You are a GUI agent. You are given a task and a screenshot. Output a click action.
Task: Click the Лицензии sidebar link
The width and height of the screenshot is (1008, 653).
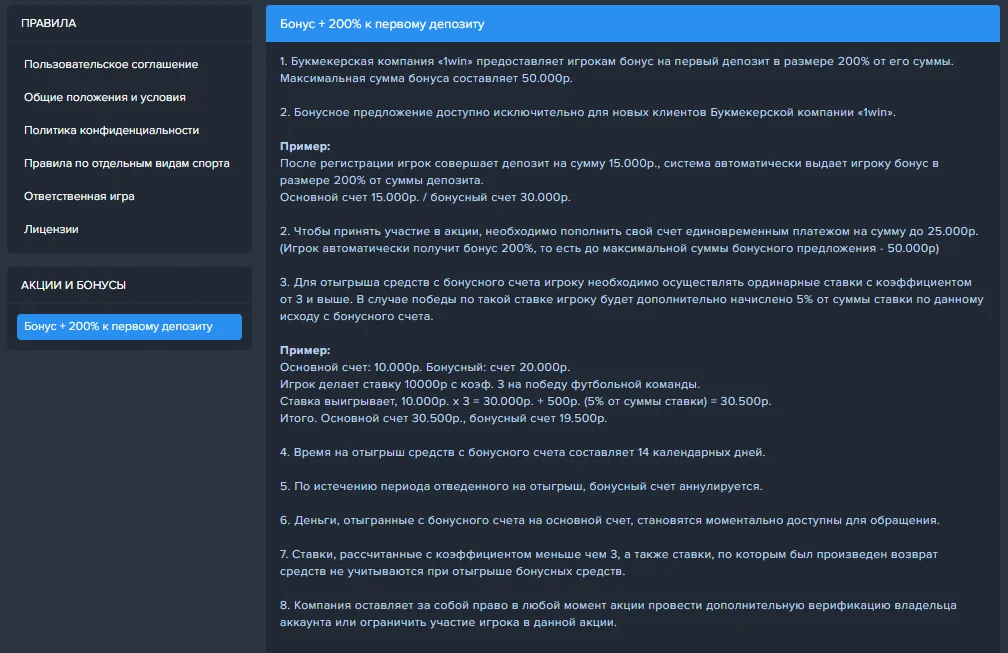[51, 230]
